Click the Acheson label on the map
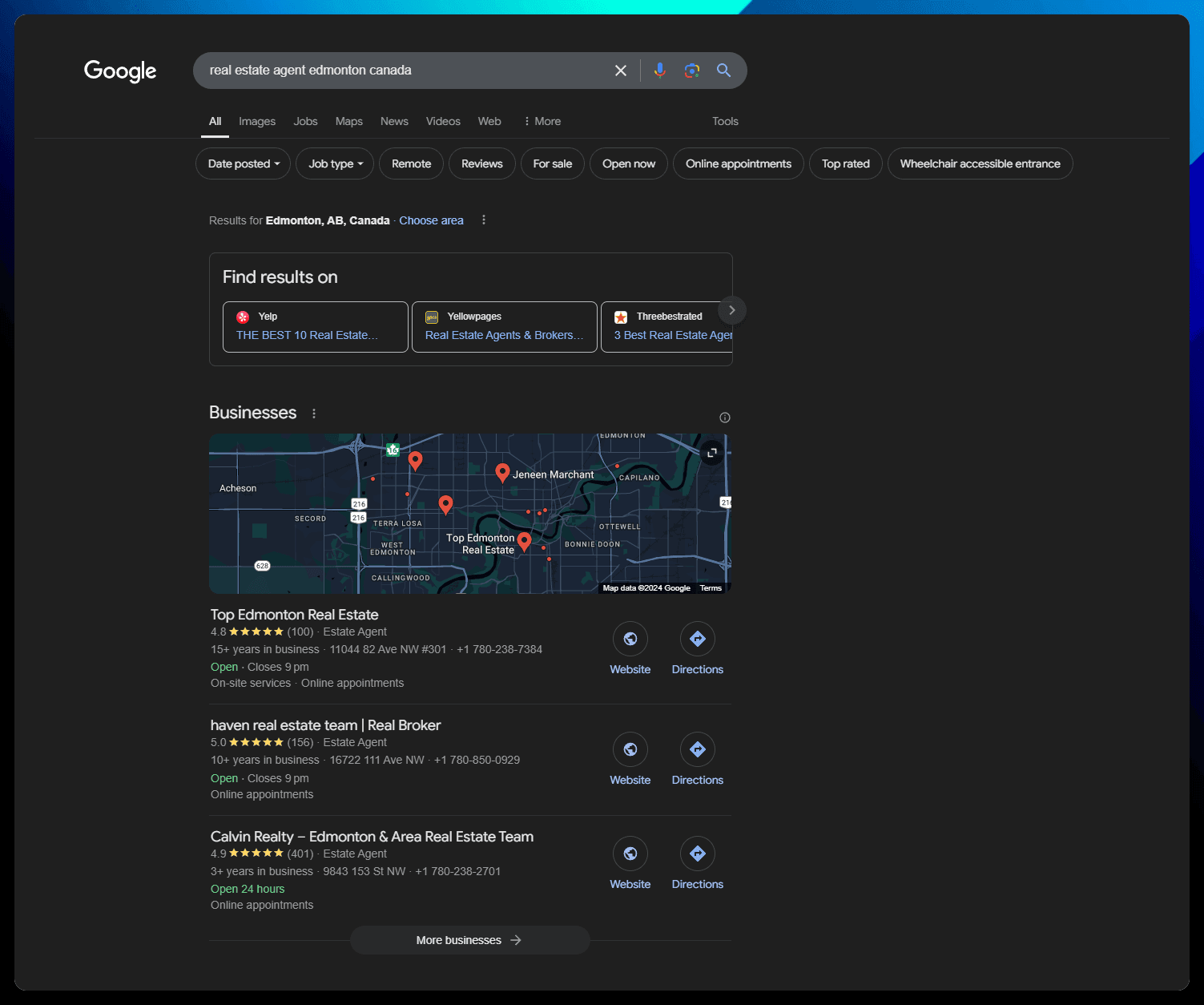 (238, 488)
